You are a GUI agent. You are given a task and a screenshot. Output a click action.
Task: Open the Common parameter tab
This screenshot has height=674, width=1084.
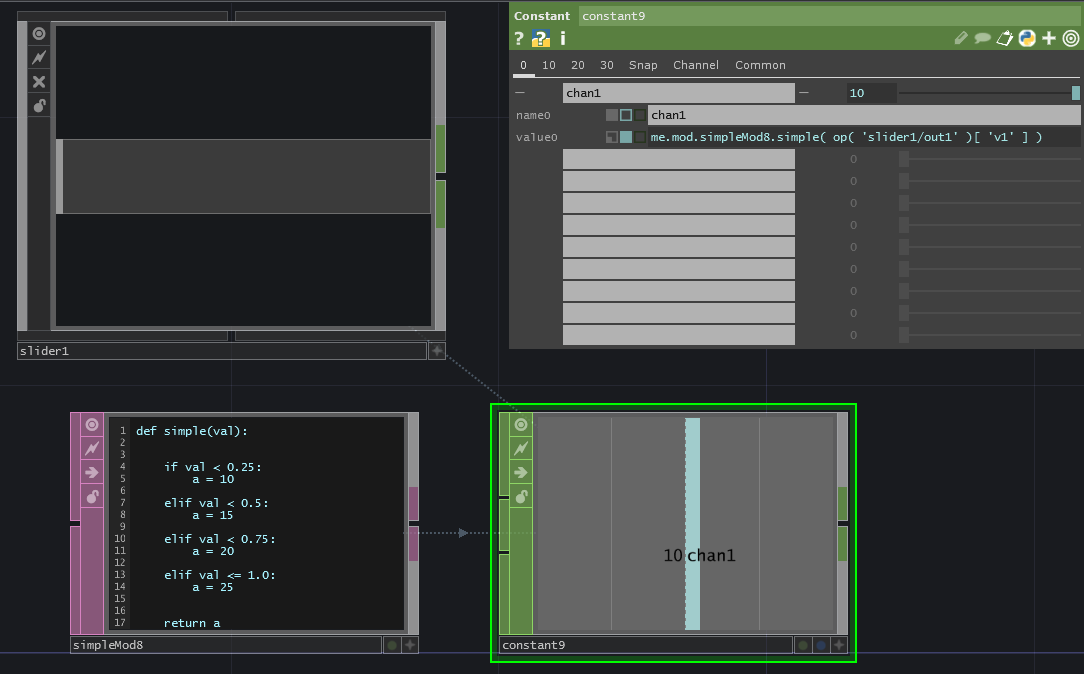tap(760, 65)
